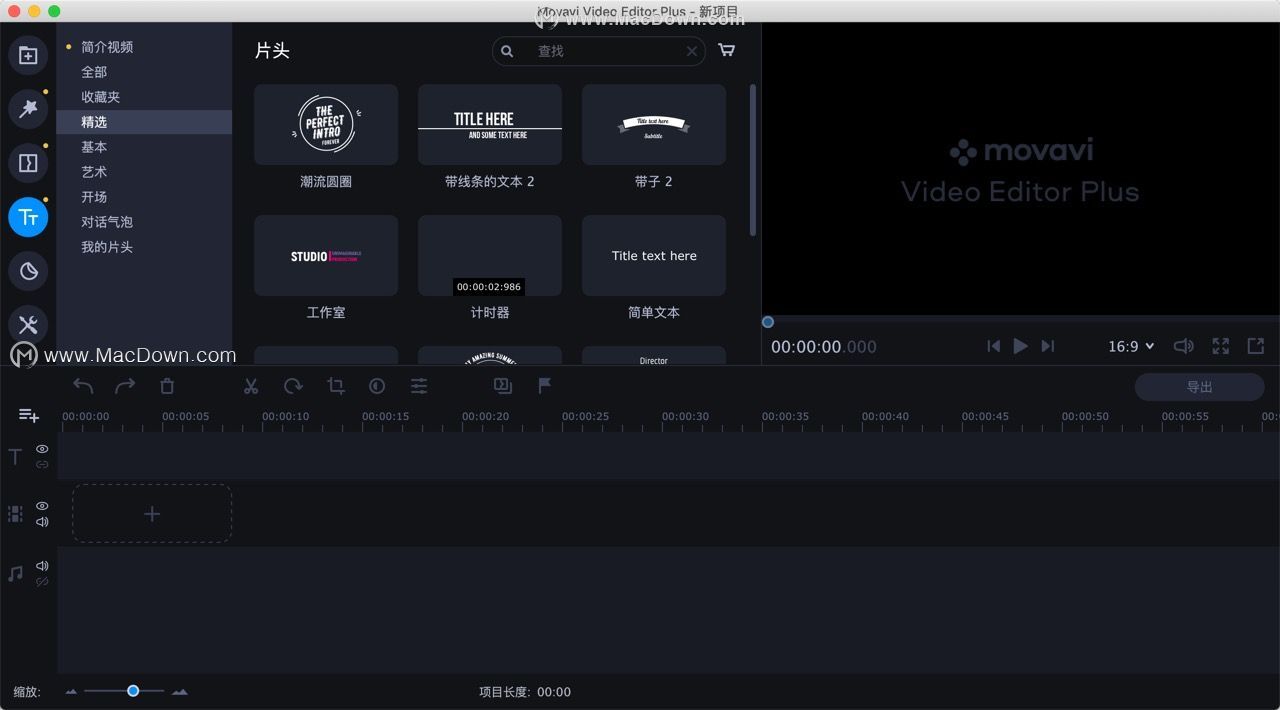Select the 简单文本 title preset
1280x710 pixels.
point(654,255)
